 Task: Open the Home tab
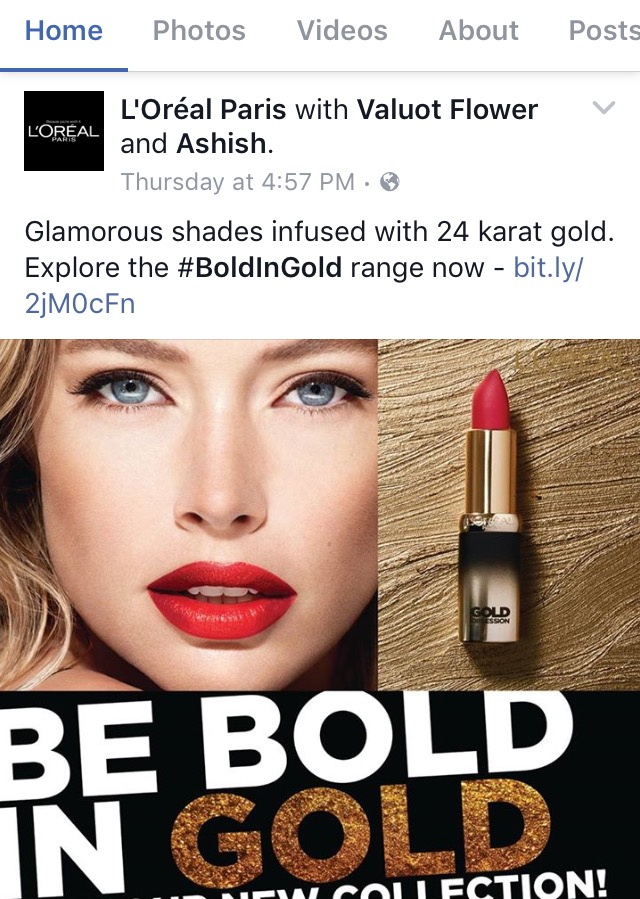(x=64, y=30)
